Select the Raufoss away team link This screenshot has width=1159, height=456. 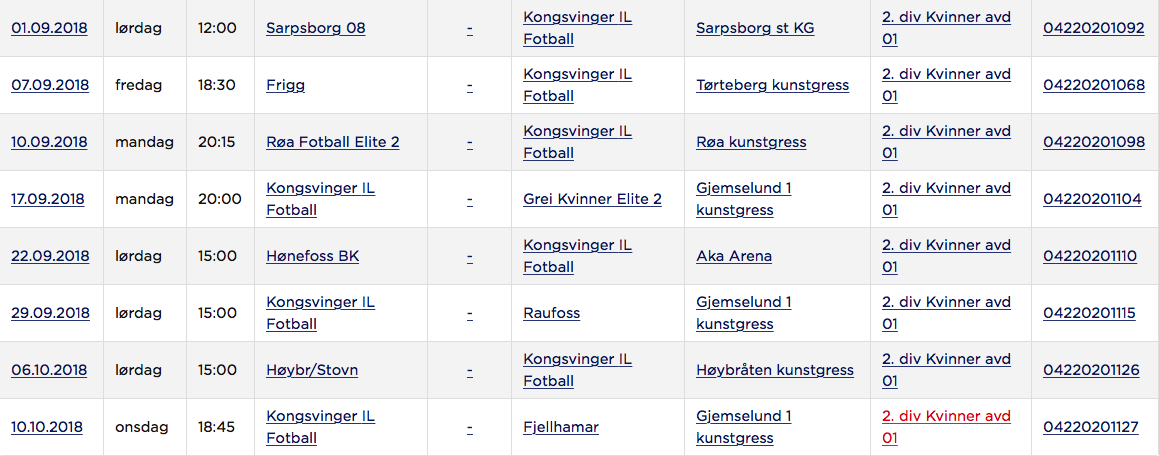point(551,313)
